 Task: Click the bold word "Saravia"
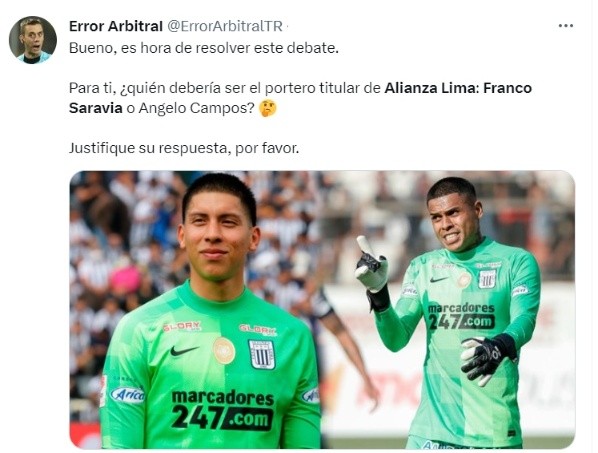96,108
